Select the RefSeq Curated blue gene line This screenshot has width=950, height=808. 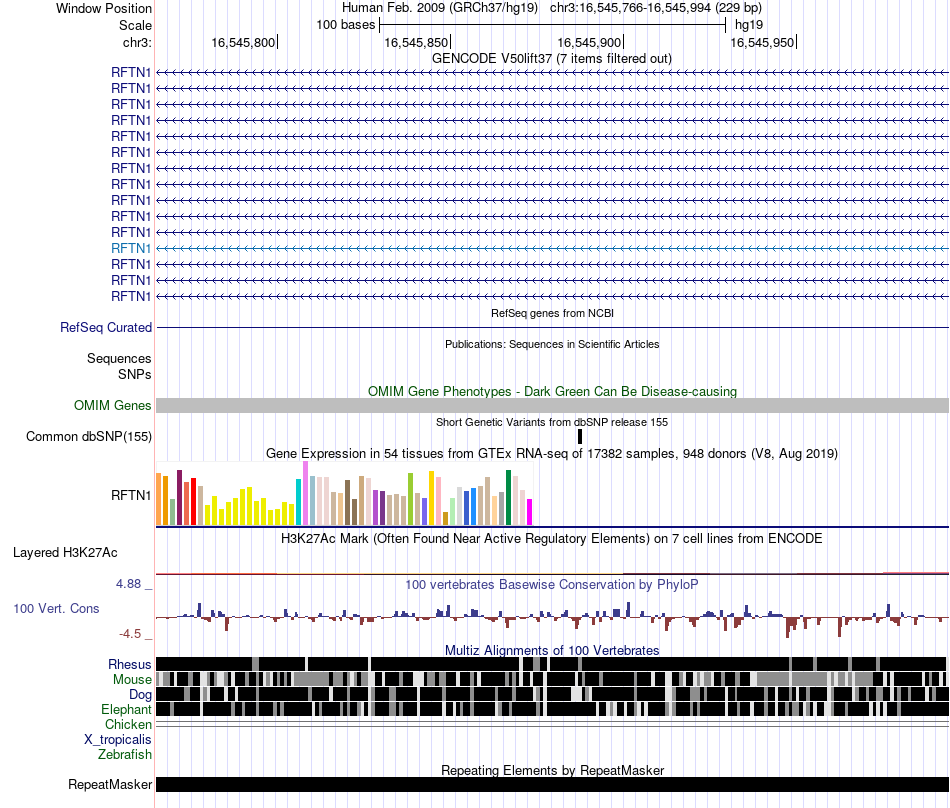pos(552,328)
